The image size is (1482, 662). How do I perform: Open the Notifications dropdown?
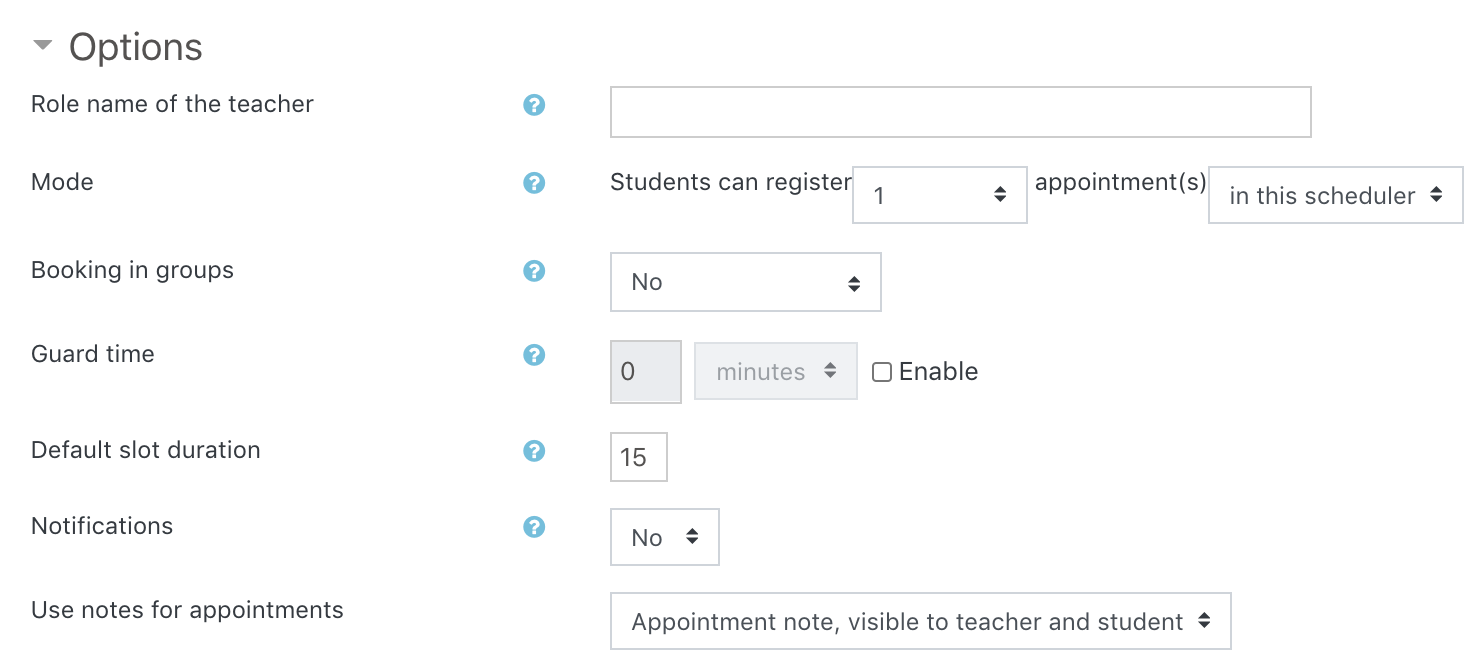coord(664,537)
